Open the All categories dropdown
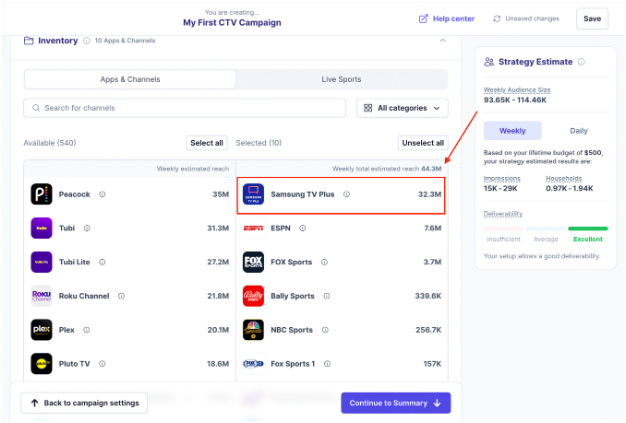This screenshot has width=626, height=423. [402, 108]
